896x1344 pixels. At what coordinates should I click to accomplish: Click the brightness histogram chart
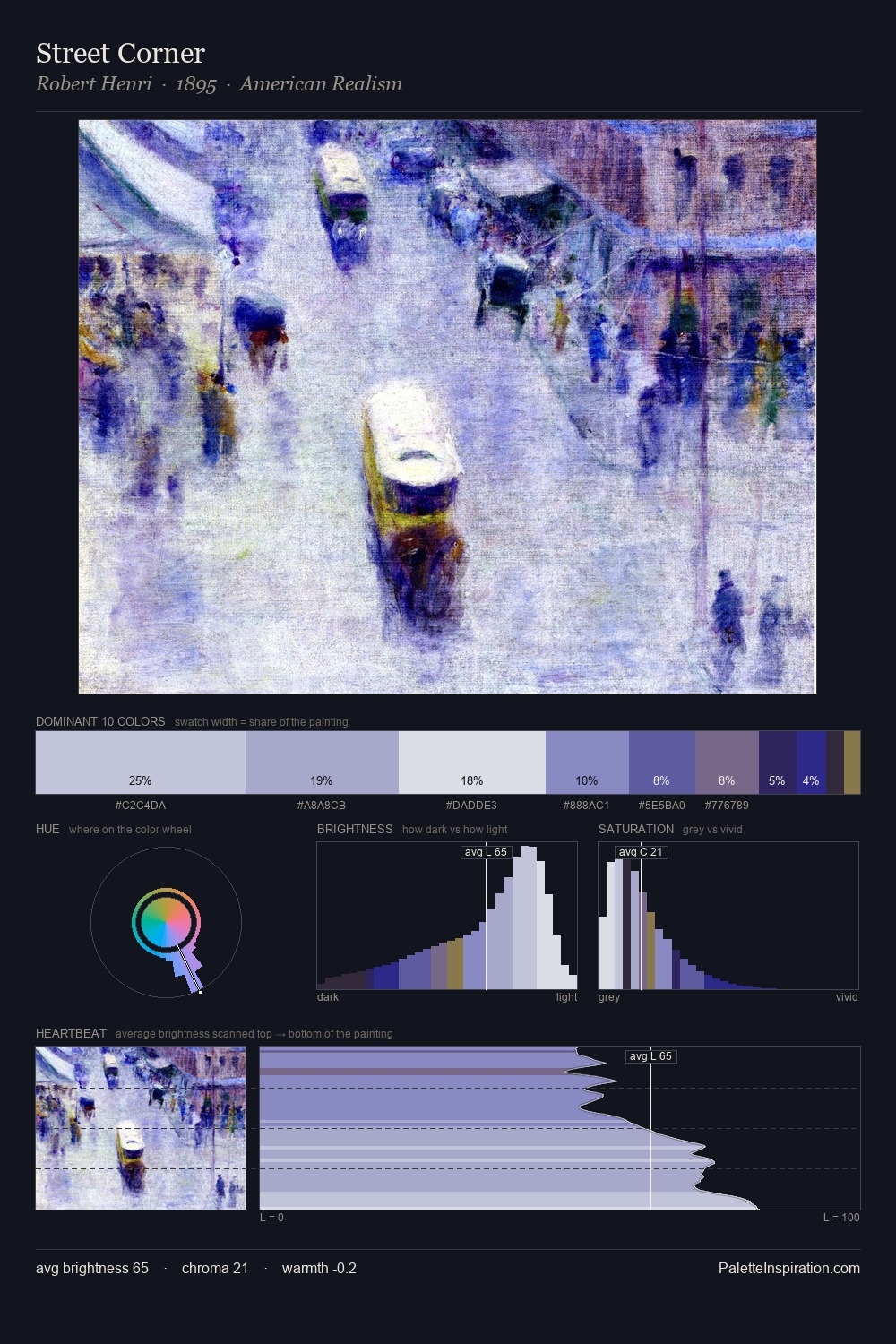pyautogui.click(x=447, y=916)
